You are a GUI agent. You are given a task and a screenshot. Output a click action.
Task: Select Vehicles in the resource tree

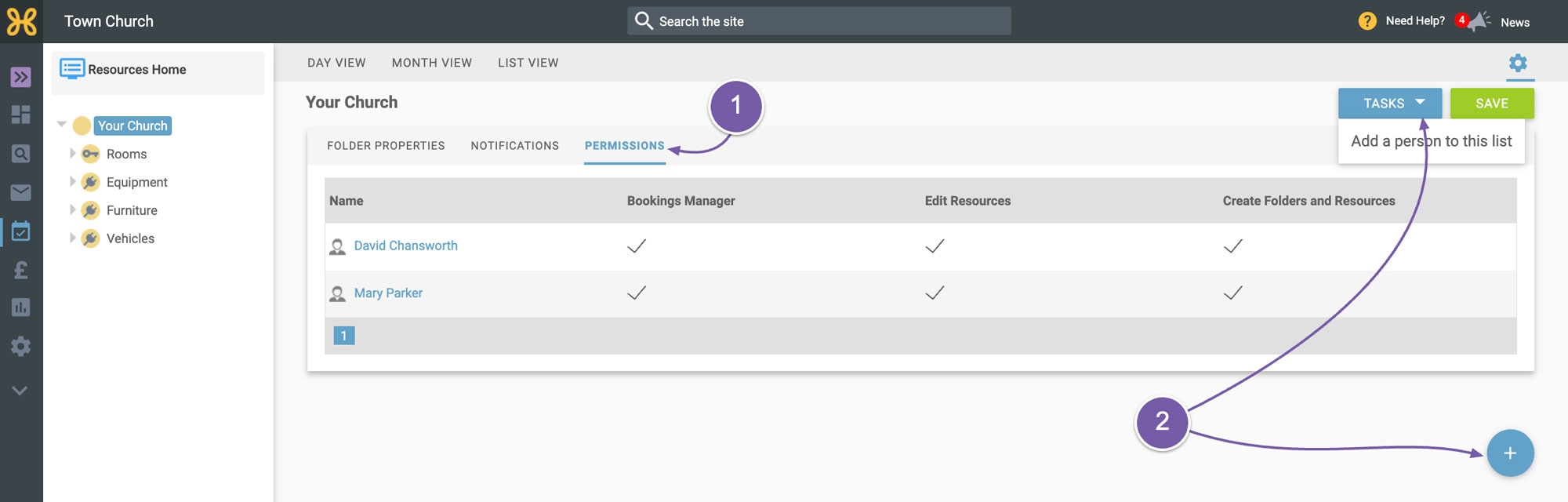(130, 238)
